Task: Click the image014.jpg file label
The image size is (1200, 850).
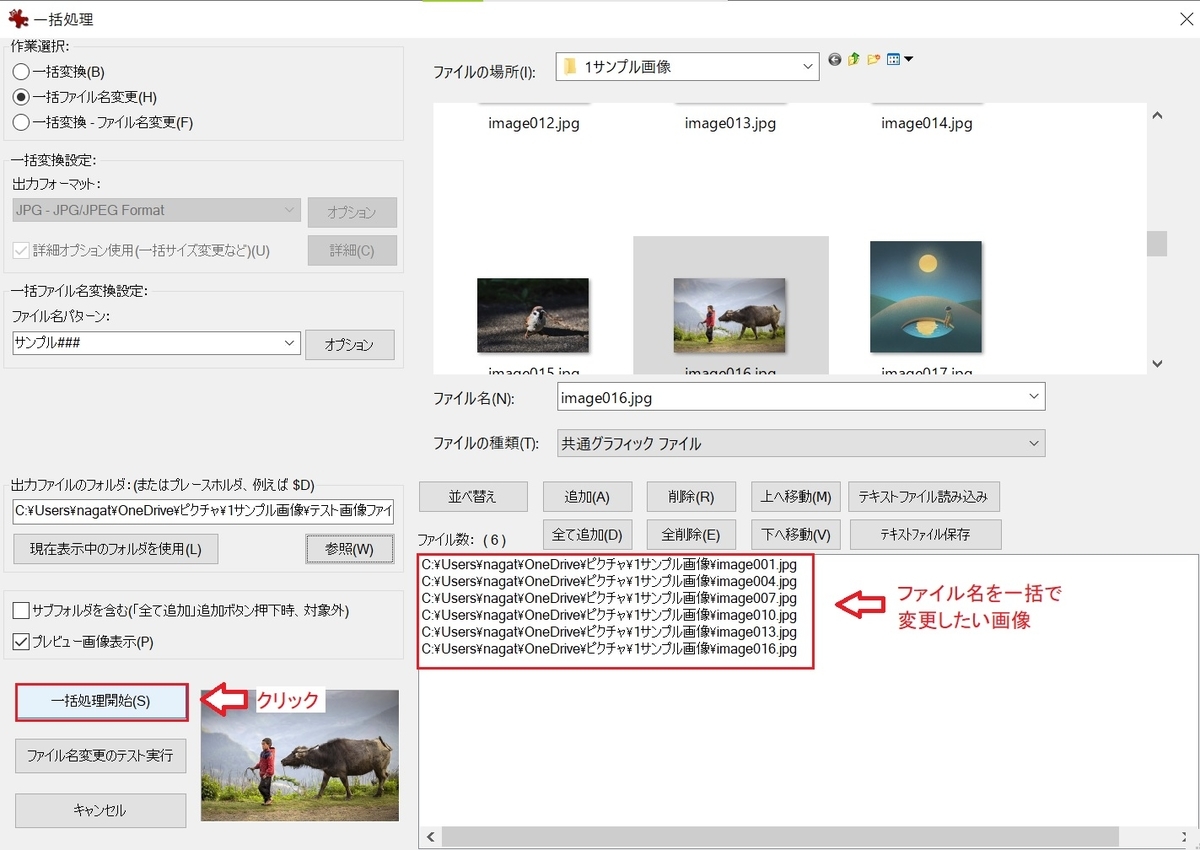Action: pos(927,123)
